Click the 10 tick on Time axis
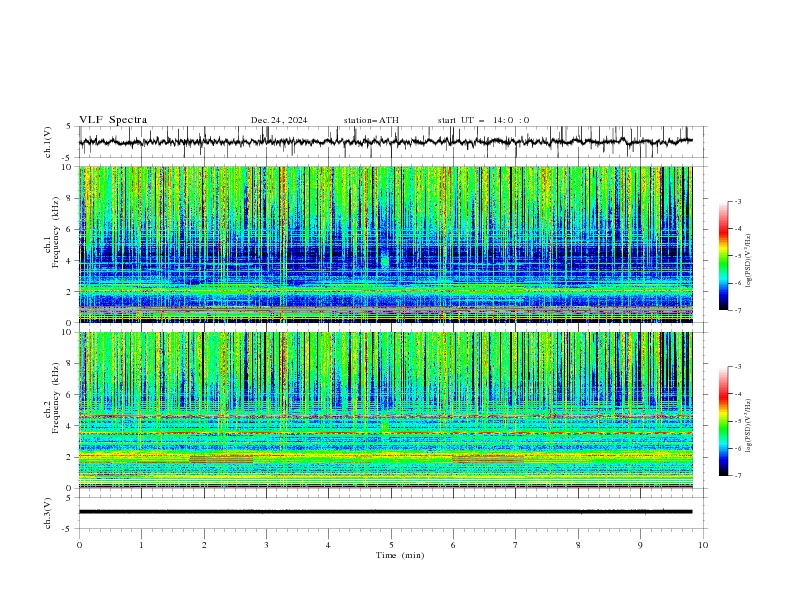 (x=703, y=545)
